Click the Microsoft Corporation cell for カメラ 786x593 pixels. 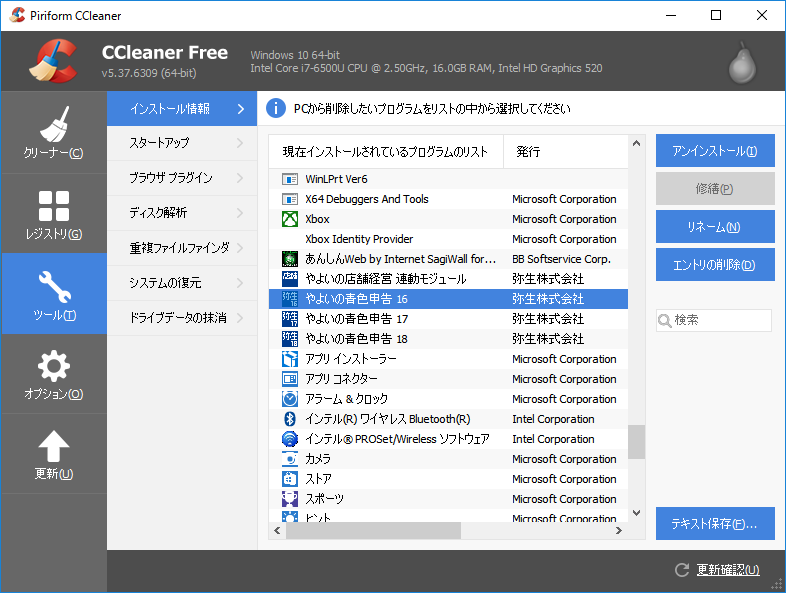point(564,459)
